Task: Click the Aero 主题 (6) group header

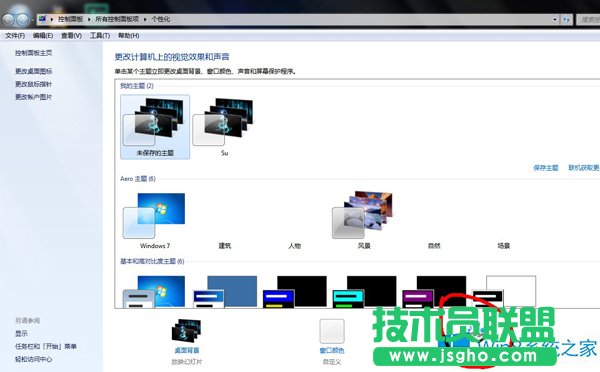Action: click(x=138, y=179)
